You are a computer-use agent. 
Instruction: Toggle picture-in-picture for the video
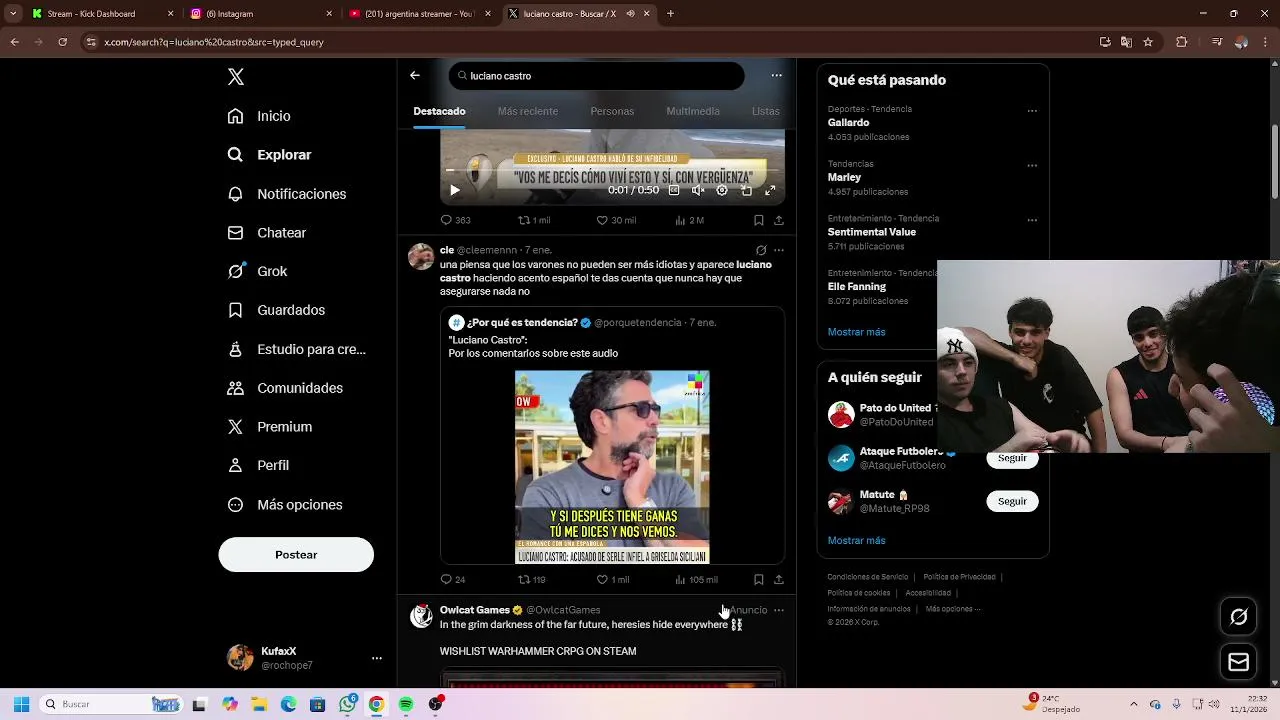tap(746, 190)
